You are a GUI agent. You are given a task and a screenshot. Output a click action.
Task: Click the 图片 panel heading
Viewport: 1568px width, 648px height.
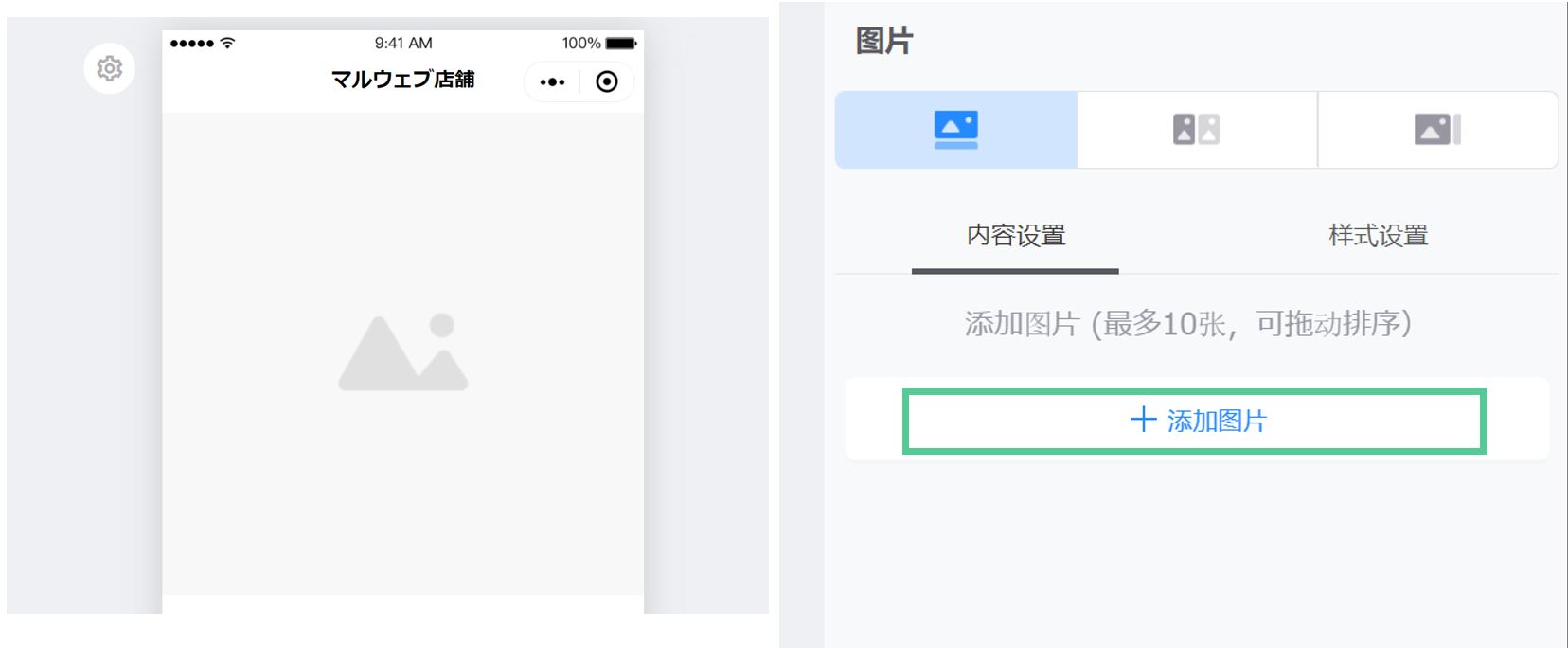883,41
